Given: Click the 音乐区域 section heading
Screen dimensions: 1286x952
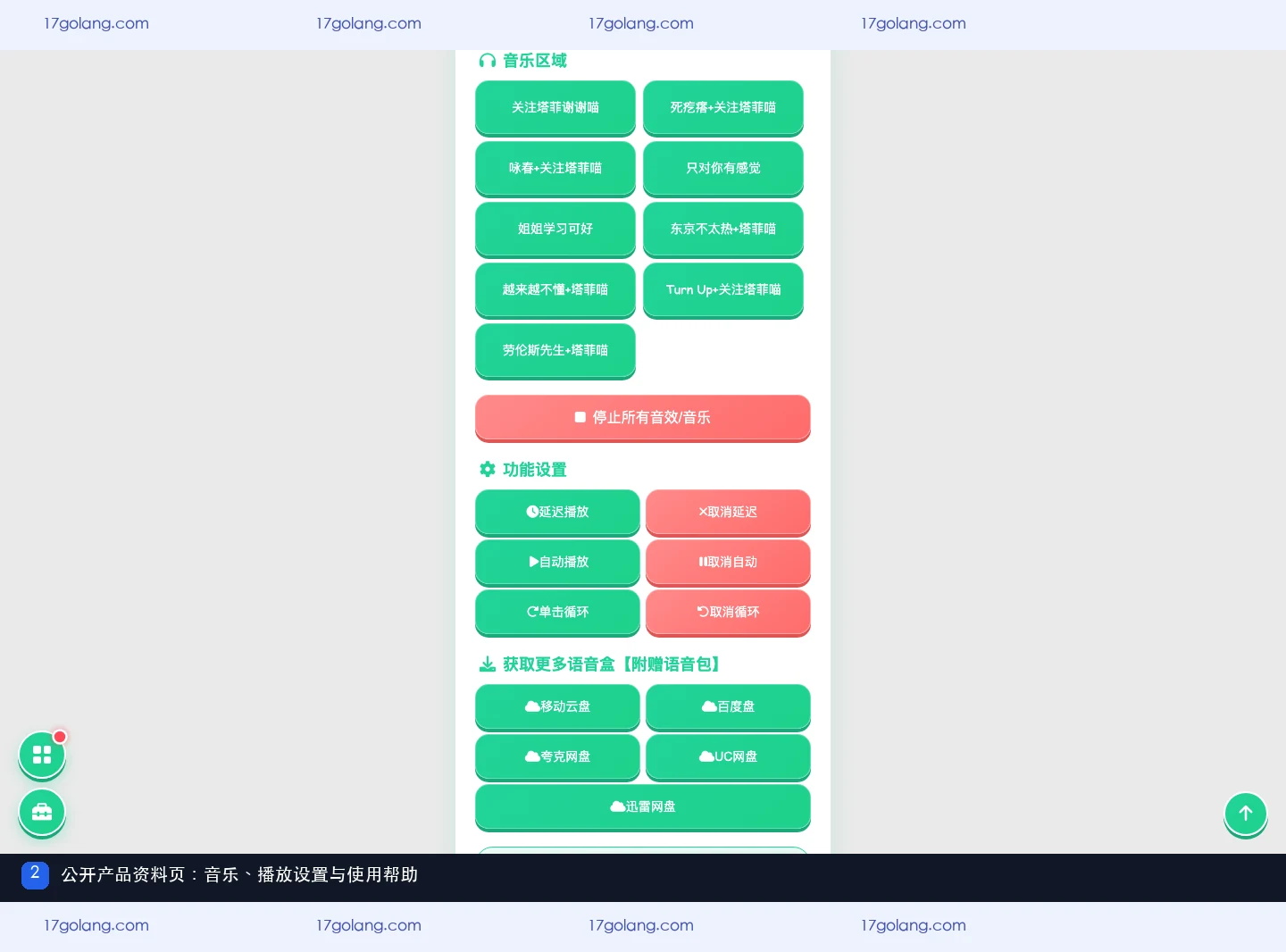Looking at the screenshot, I should tap(523, 61).
